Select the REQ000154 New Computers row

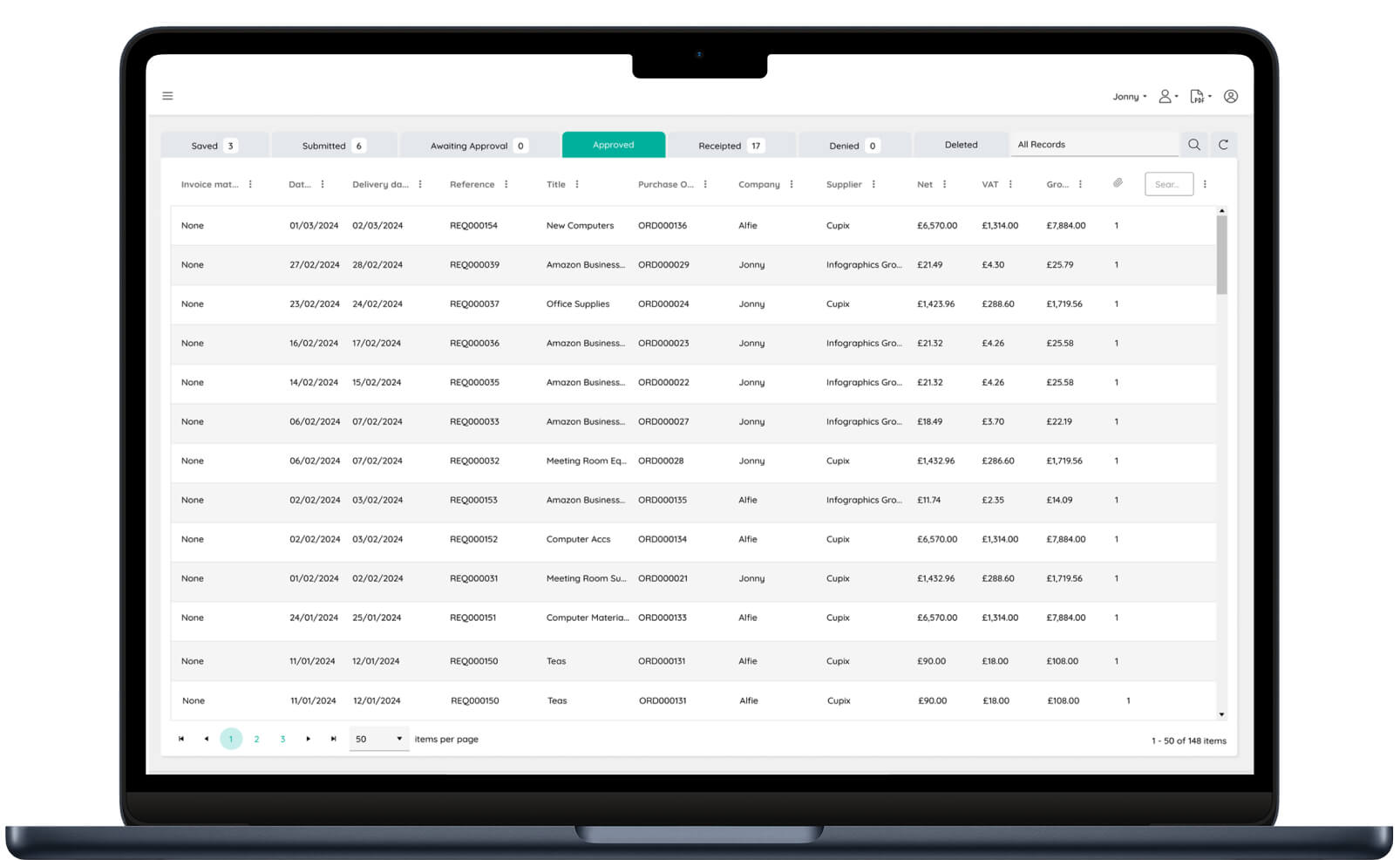pos(579,226)
